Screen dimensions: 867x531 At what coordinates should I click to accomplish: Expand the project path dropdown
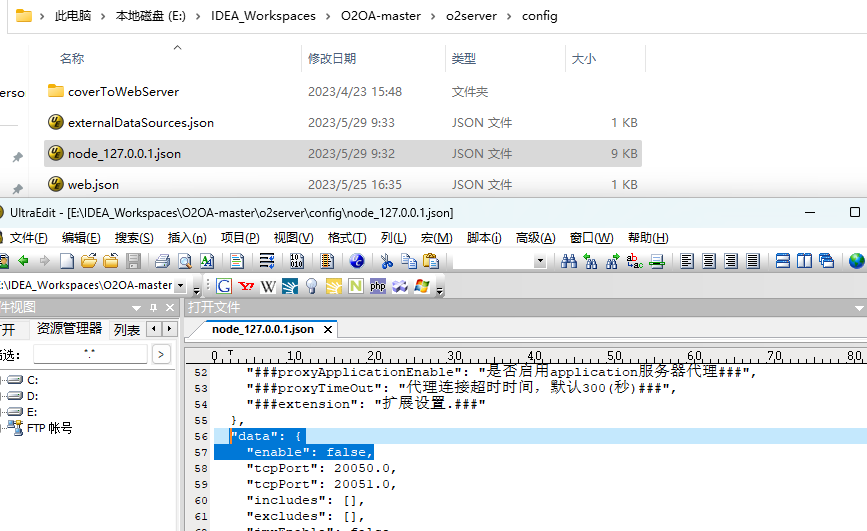pos(180,285)
